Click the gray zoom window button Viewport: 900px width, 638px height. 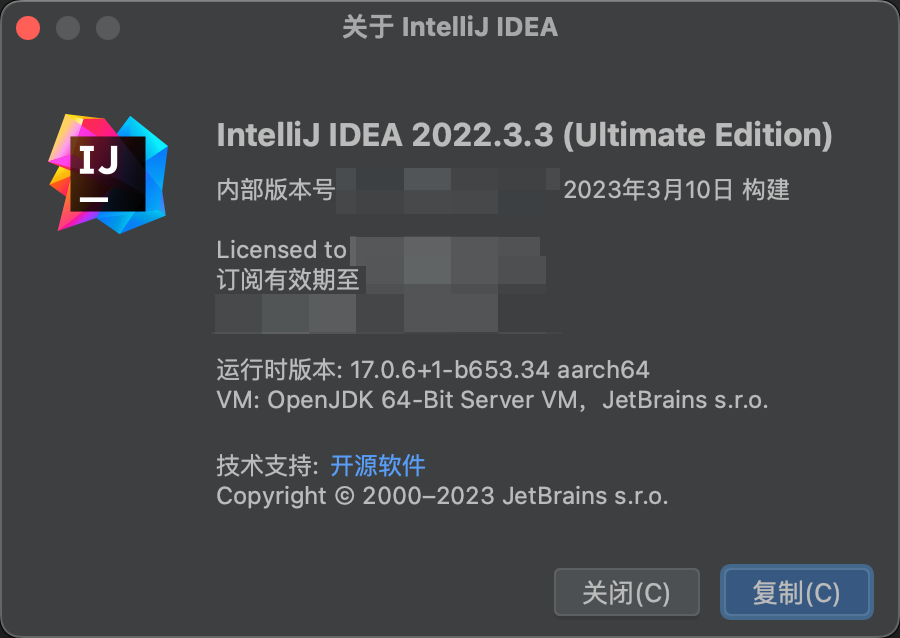click(108, 27)
